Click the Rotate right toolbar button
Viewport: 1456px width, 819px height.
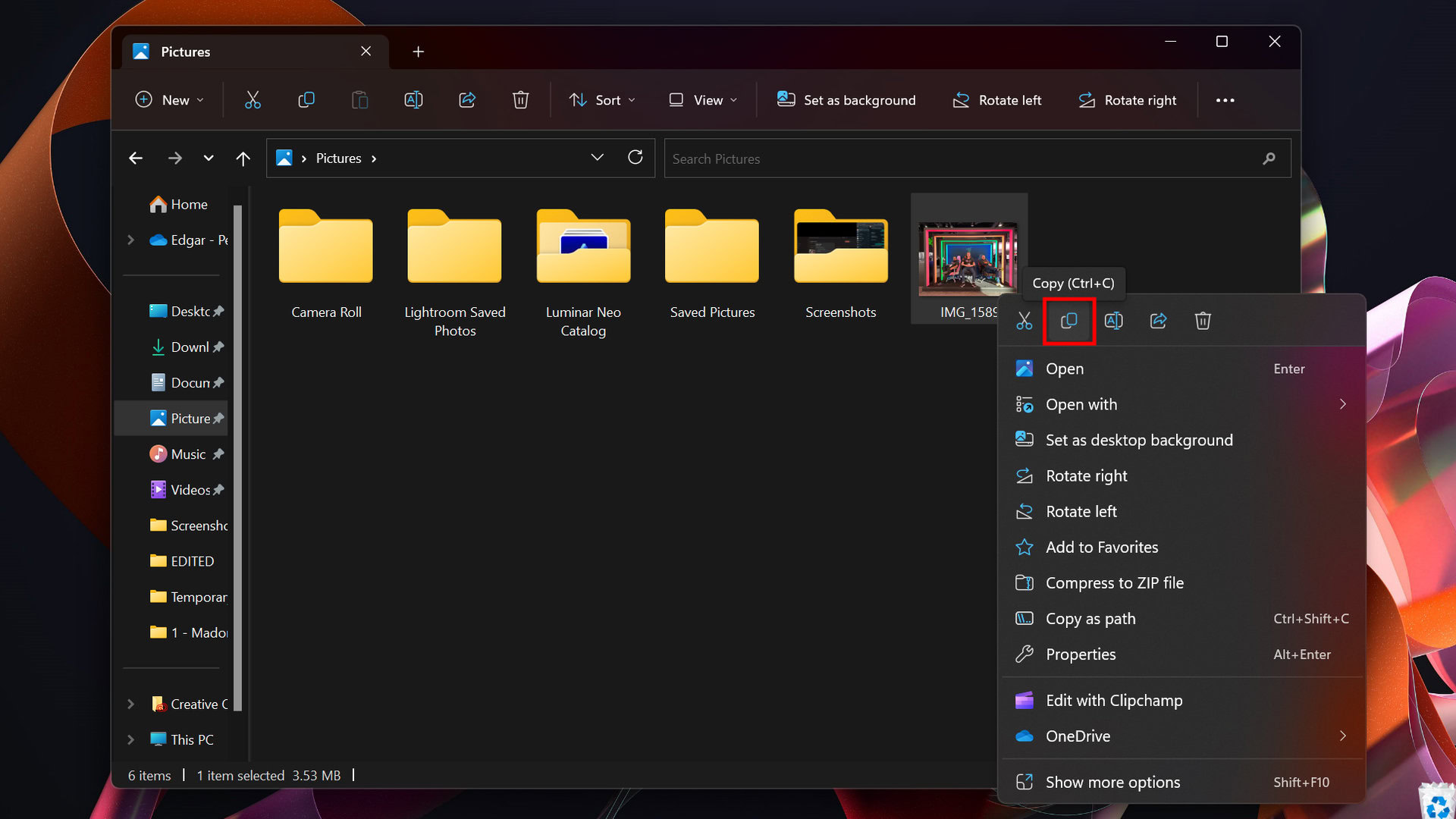[x=1128, y=100]
